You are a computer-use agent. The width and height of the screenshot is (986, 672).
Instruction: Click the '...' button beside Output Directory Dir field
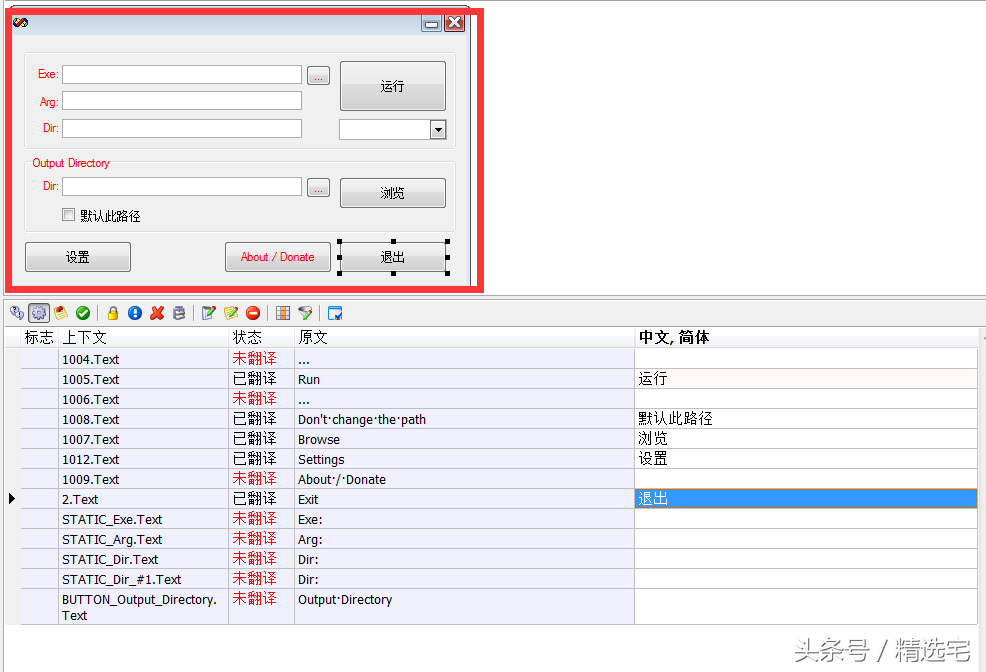pyautogui.click(x=318, y=187)
